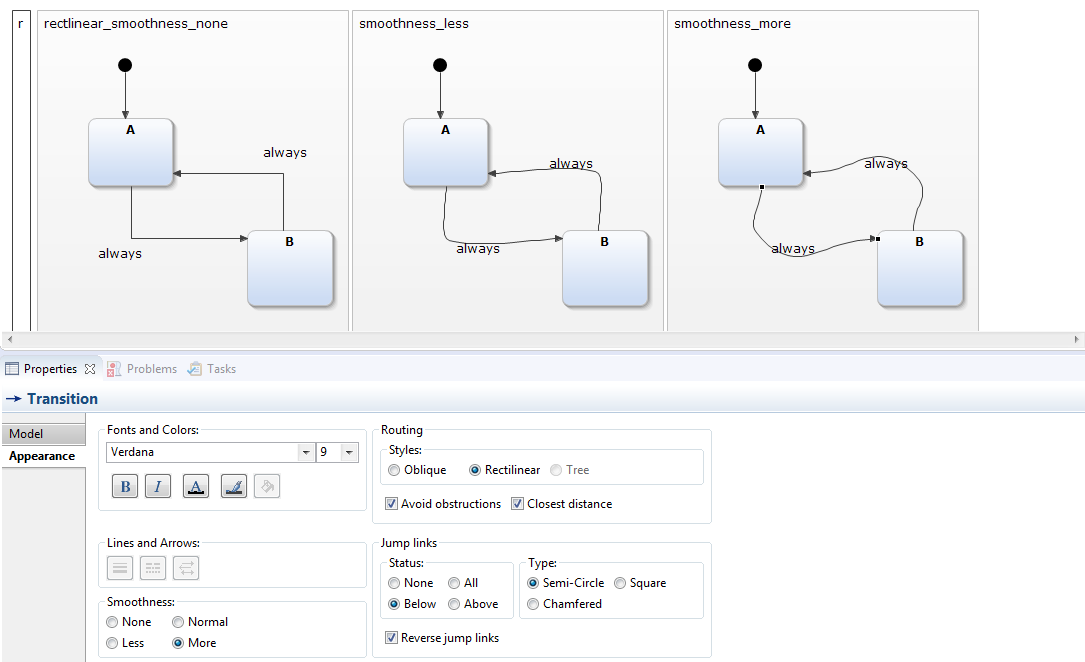Open the arrow type icon menu
The width and height of the screenshot is (1085, 662).
click(186, 567)
